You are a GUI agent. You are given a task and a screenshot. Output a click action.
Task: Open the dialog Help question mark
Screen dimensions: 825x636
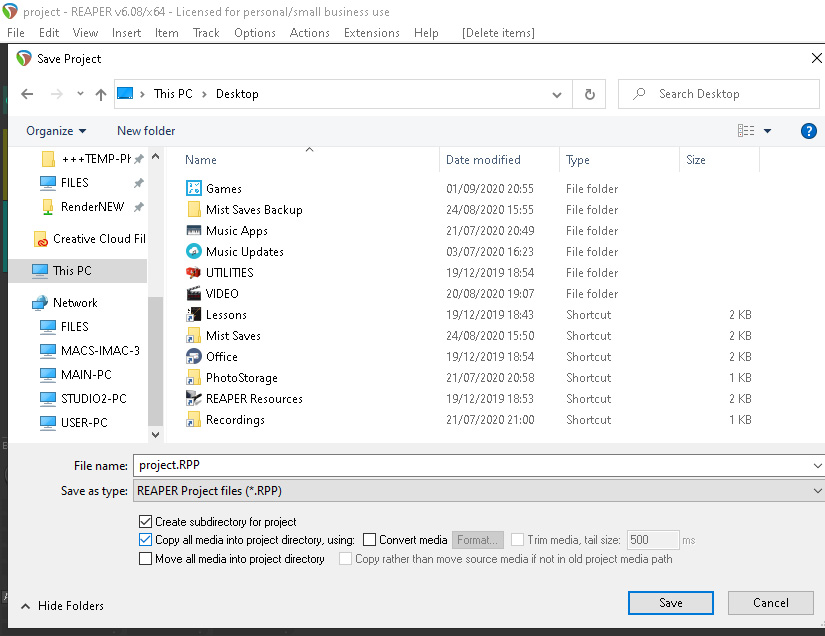tap(808, 131)
